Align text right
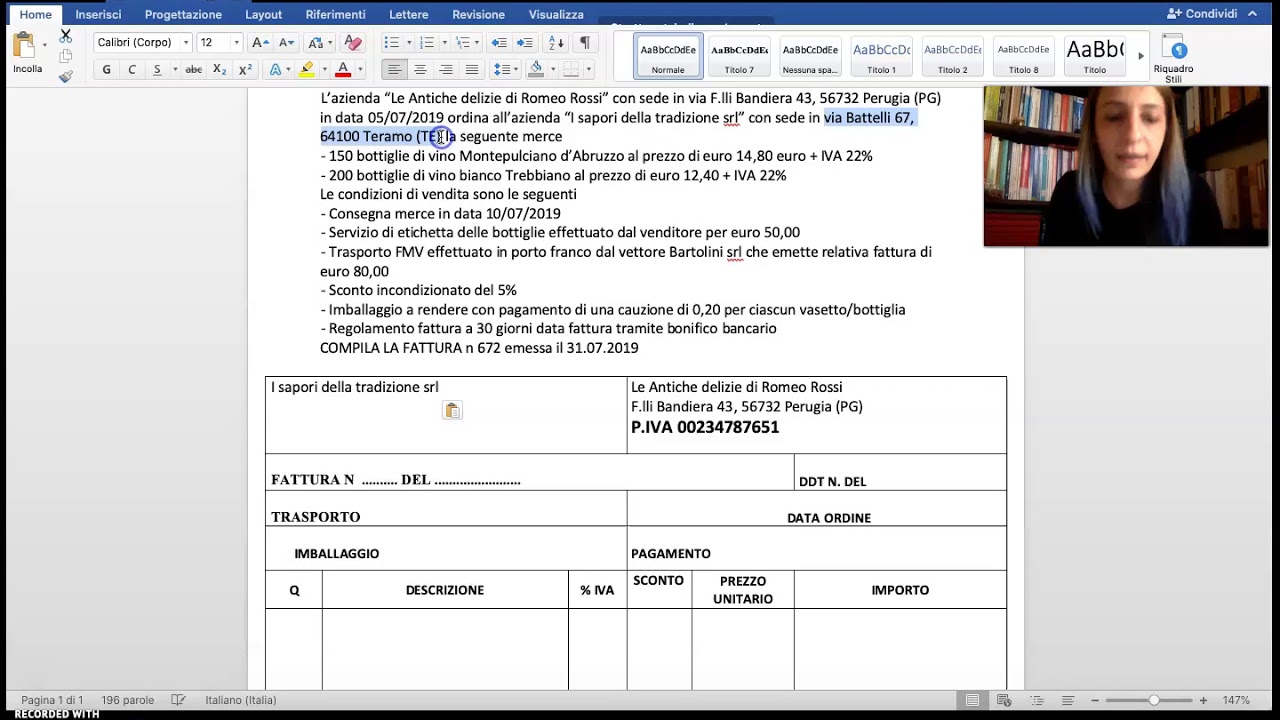This screenshot has width=1280, height=720. [446, 69]
